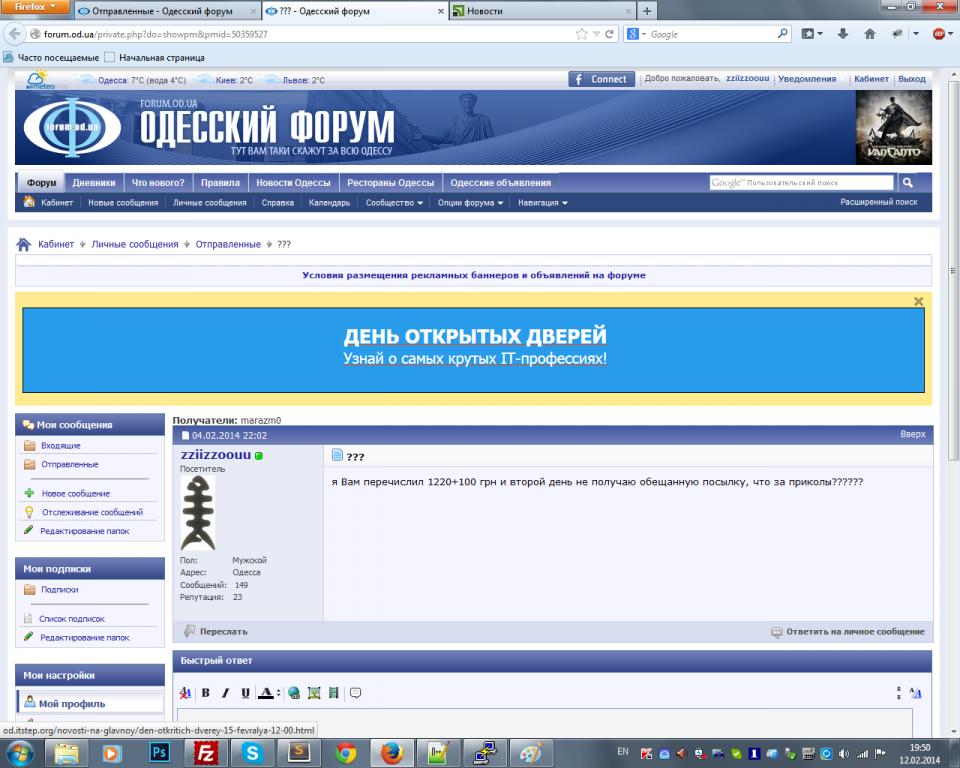Expand the Навигация dropdown menu
Image resolution: width=960 pixels, height=768 pixels.
[x=542, y=203]
